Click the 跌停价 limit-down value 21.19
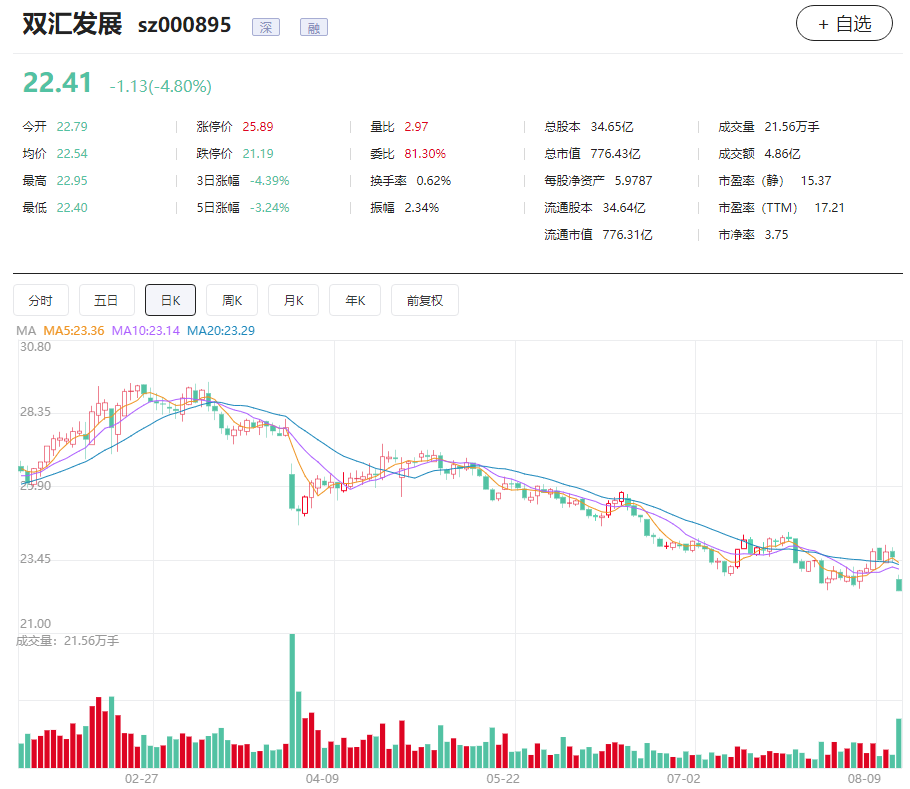 click(258, 154)
